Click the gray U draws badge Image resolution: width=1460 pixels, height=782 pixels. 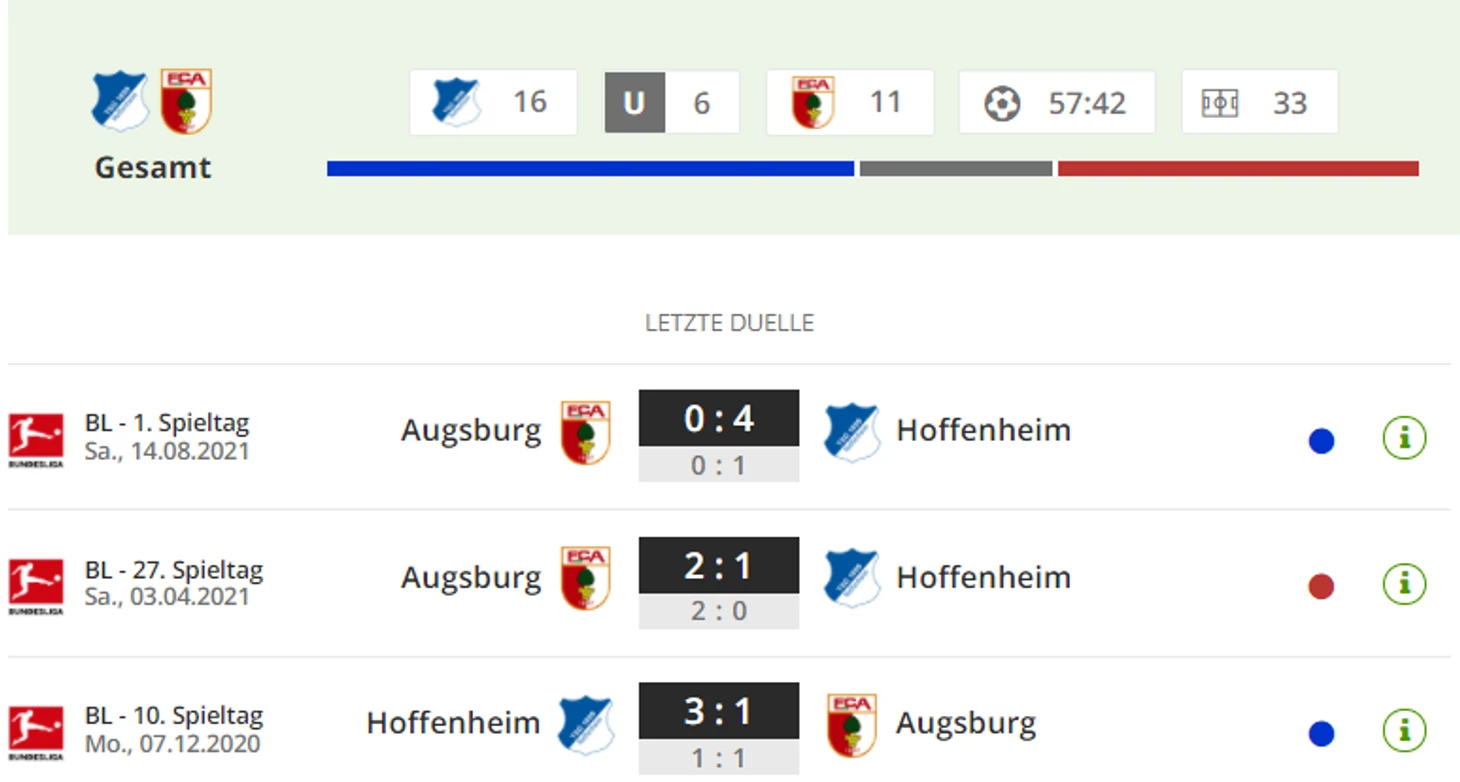tap(634, 103)
